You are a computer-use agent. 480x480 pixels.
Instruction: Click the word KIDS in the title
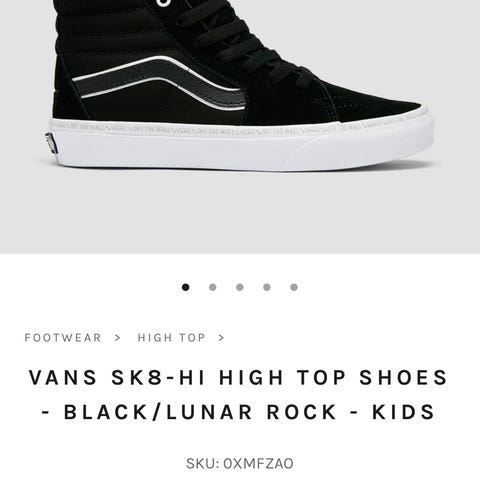tap(404, 412)
